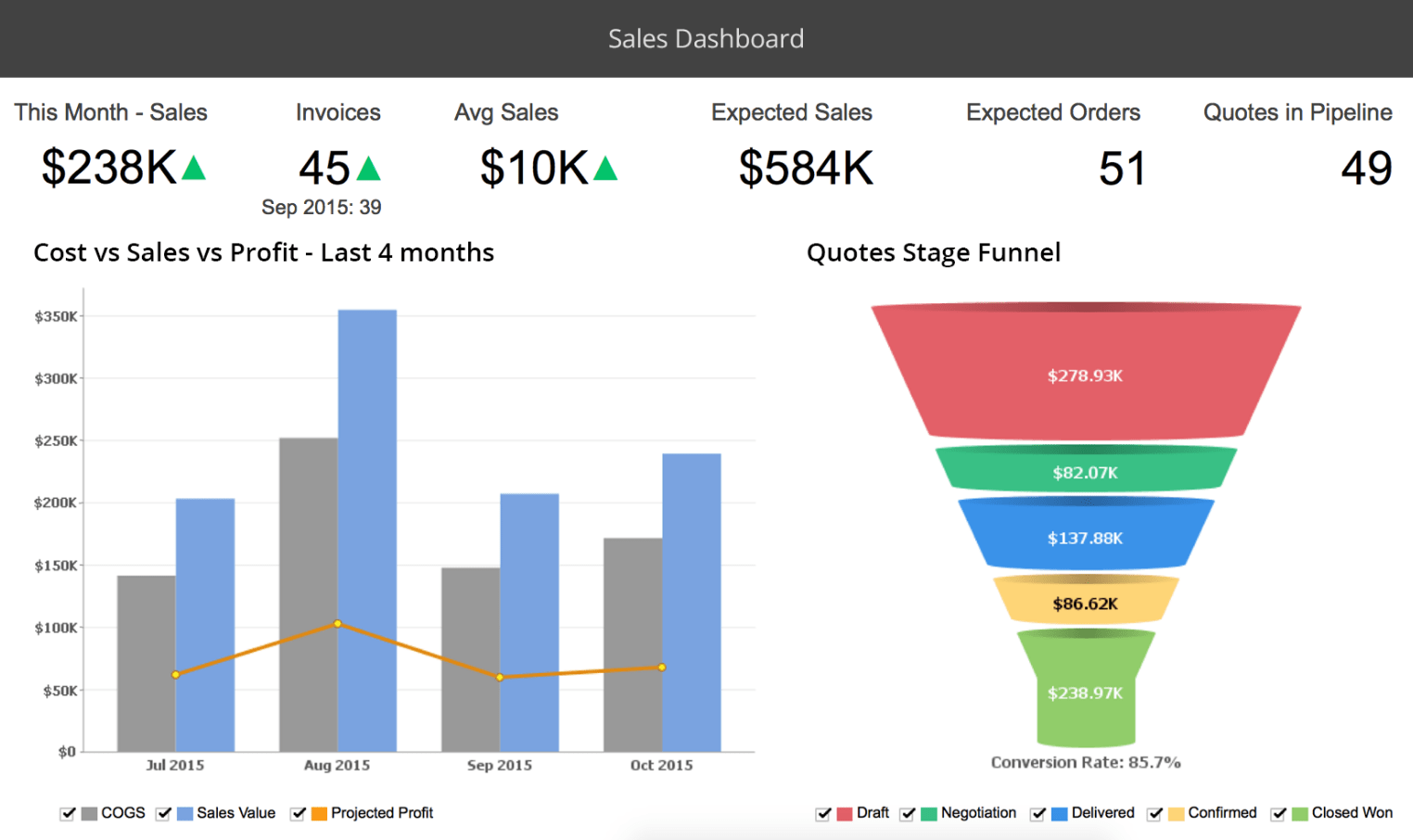Click the orange Projected Profit legend swatch
This screenshot has width=1413, height=840.
click(319, 814)
